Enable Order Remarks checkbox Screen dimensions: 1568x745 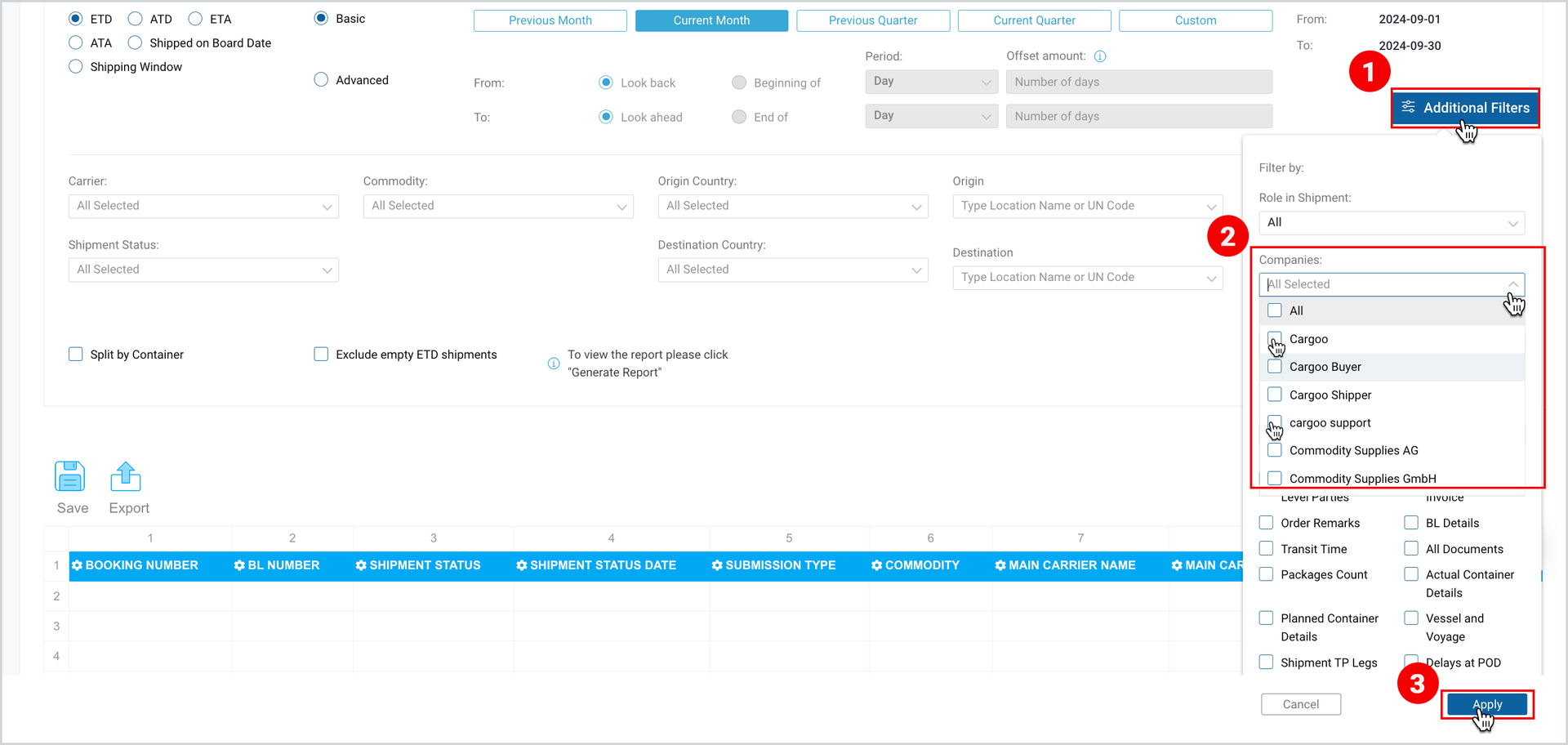click(x=1266, y=523)
